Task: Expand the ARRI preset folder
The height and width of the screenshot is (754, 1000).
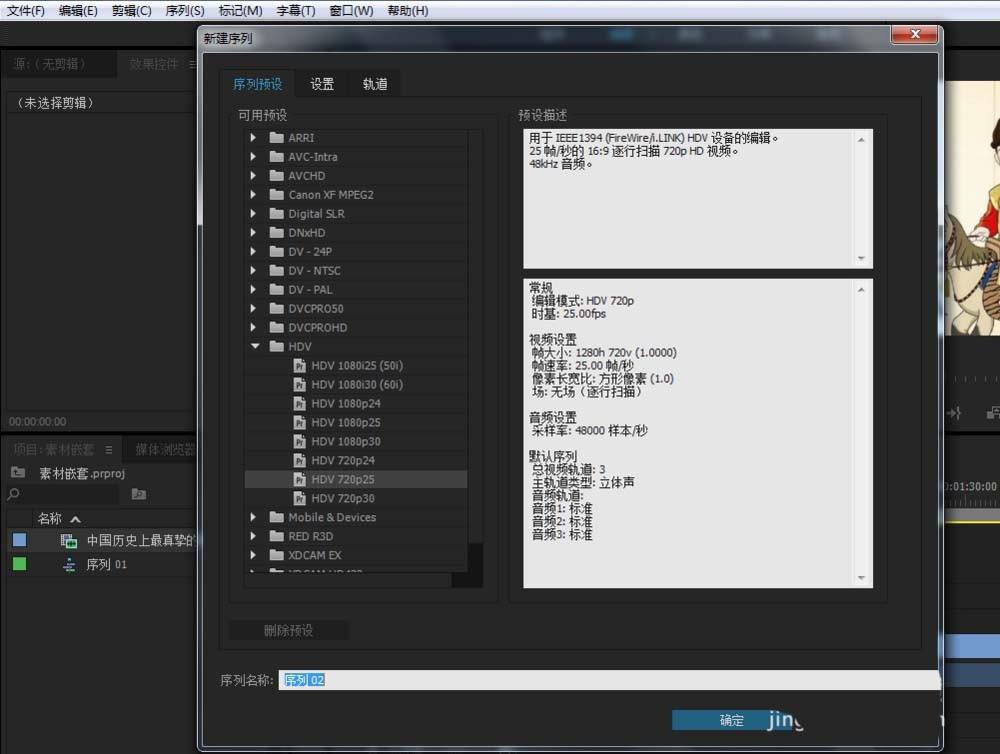Action: click(253, 137)
